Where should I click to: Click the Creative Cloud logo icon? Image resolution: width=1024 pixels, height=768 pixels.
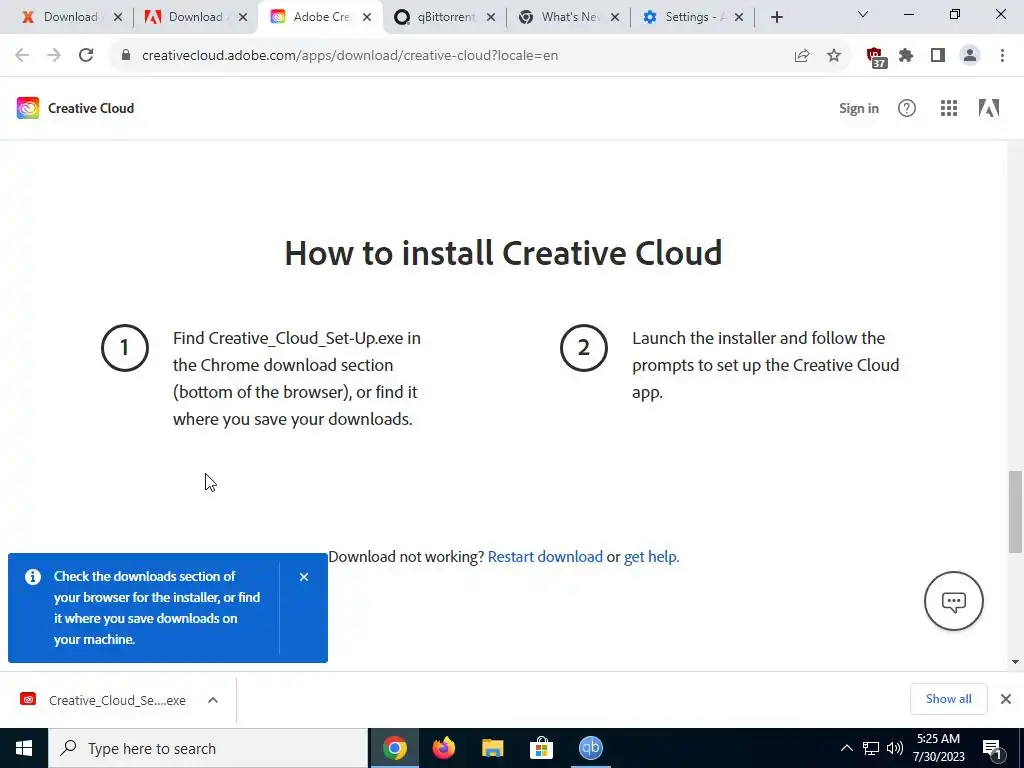coord(28,108)
